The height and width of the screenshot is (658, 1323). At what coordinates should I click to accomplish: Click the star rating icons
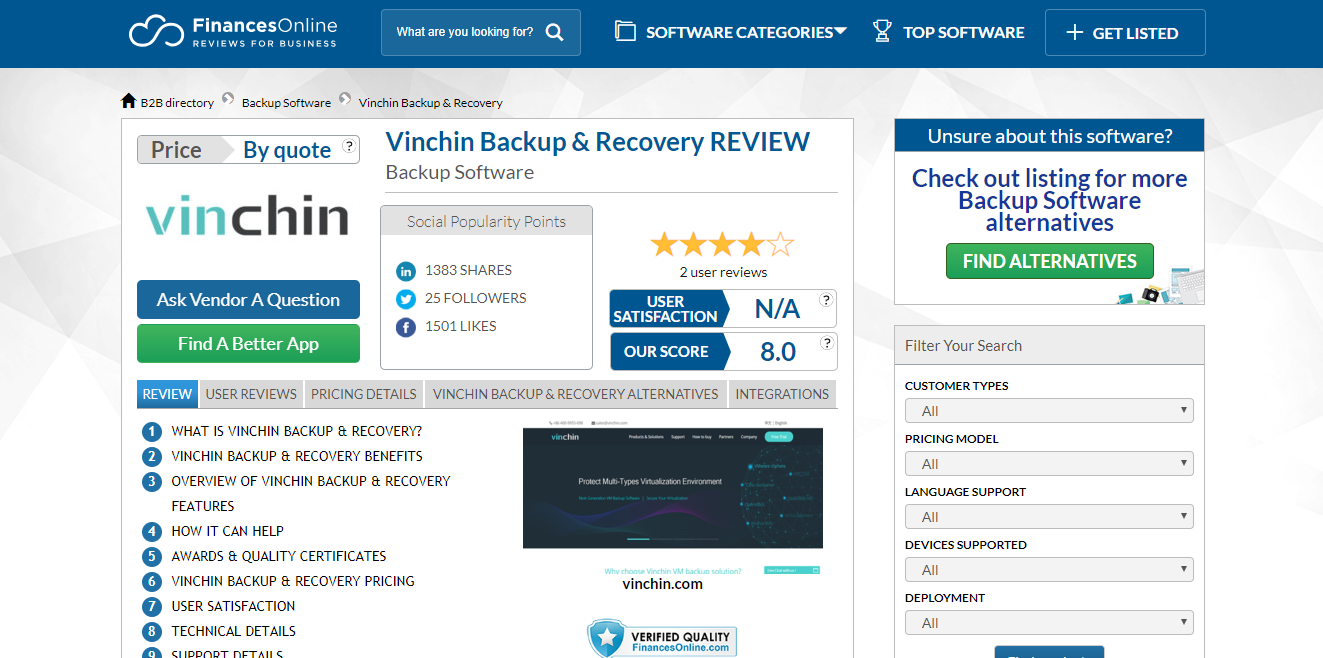(723, 244)
